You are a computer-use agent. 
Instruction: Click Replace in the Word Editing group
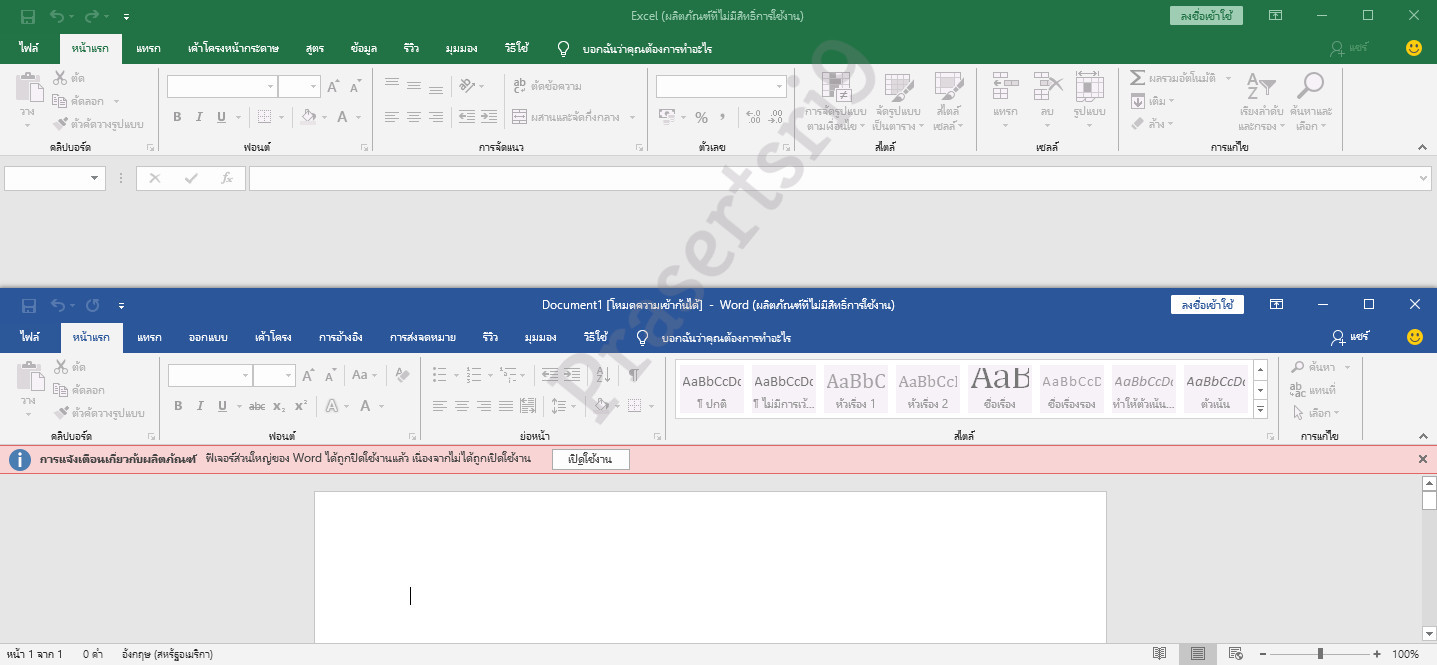tap(1313, 390)
